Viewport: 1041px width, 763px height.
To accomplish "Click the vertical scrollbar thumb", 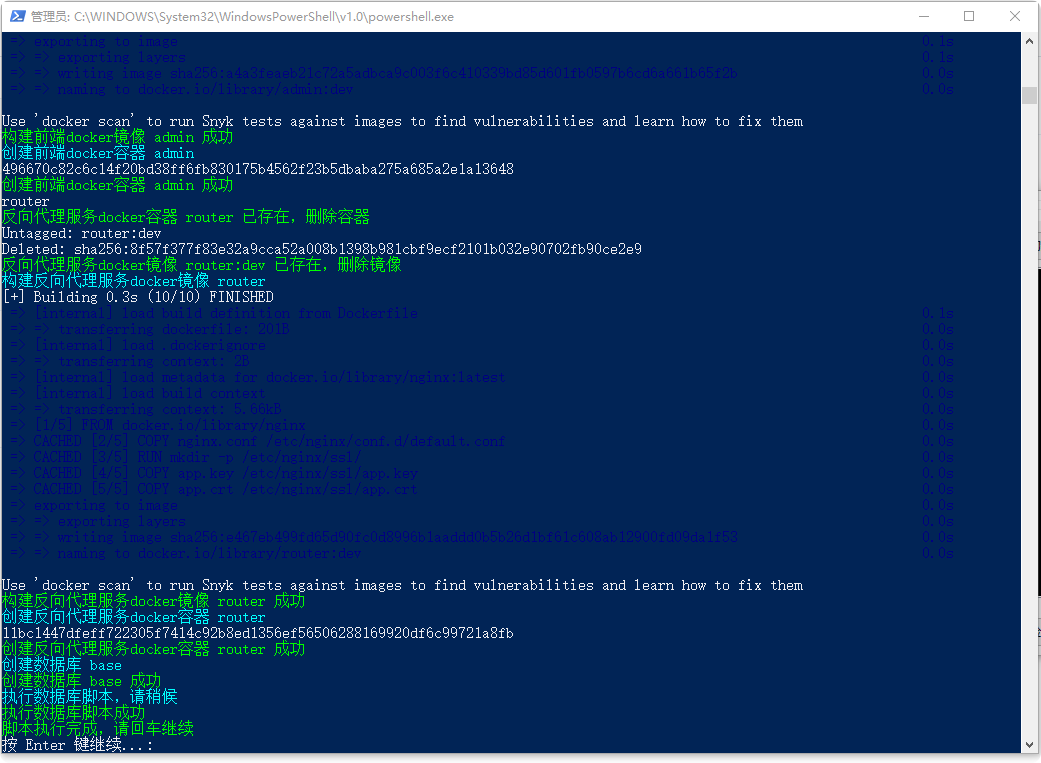I will pos(1029,95).
